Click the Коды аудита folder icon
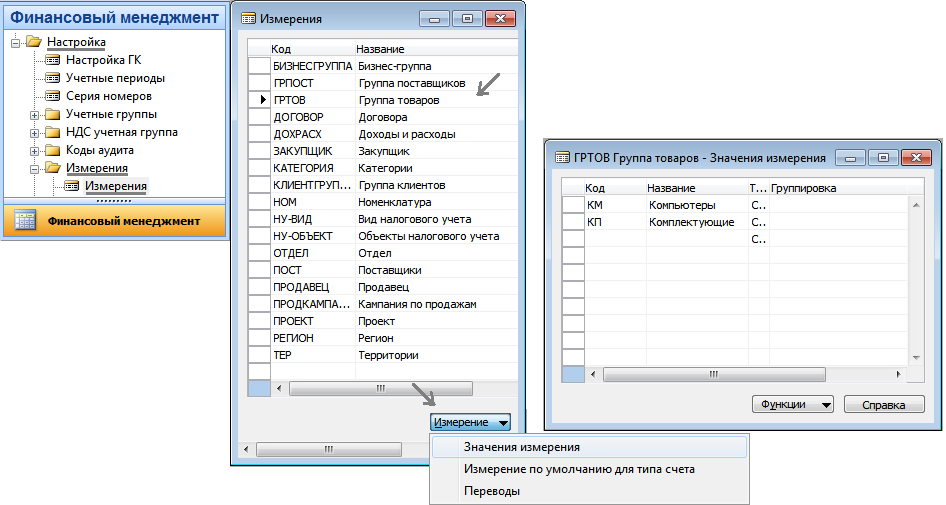 click(x=53, y=150)
